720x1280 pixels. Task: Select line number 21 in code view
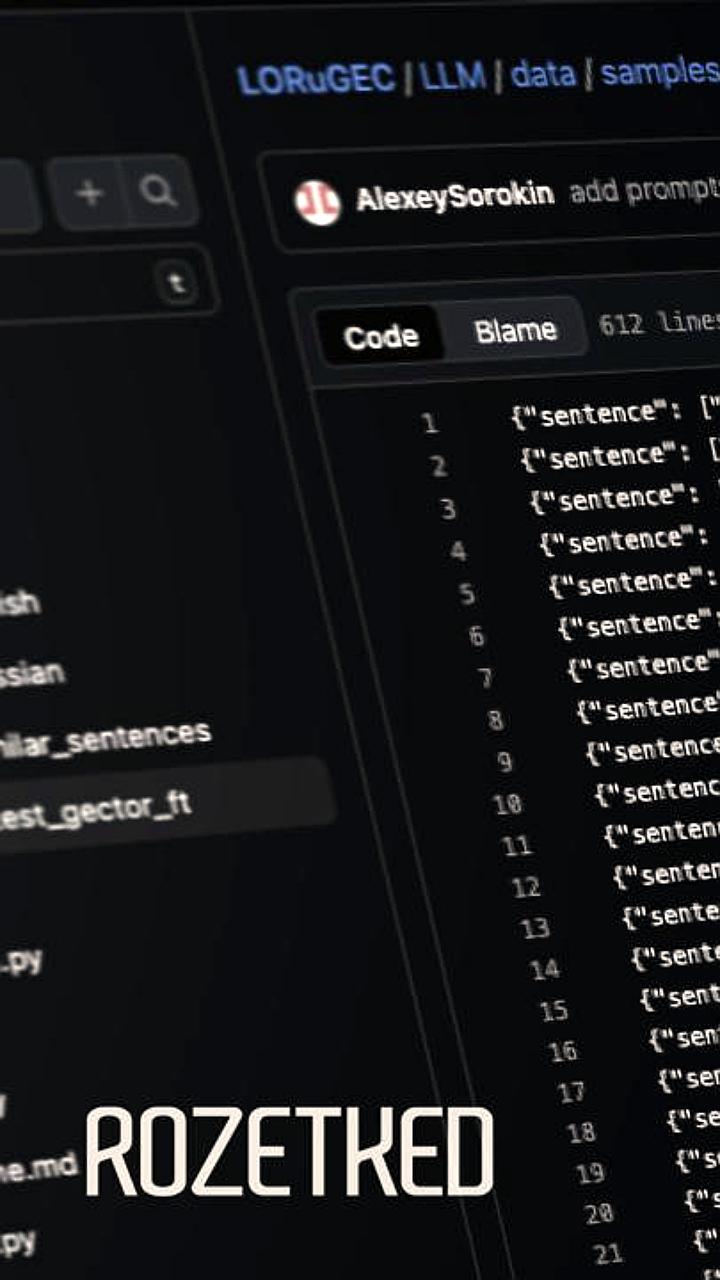pos(607,1252)
